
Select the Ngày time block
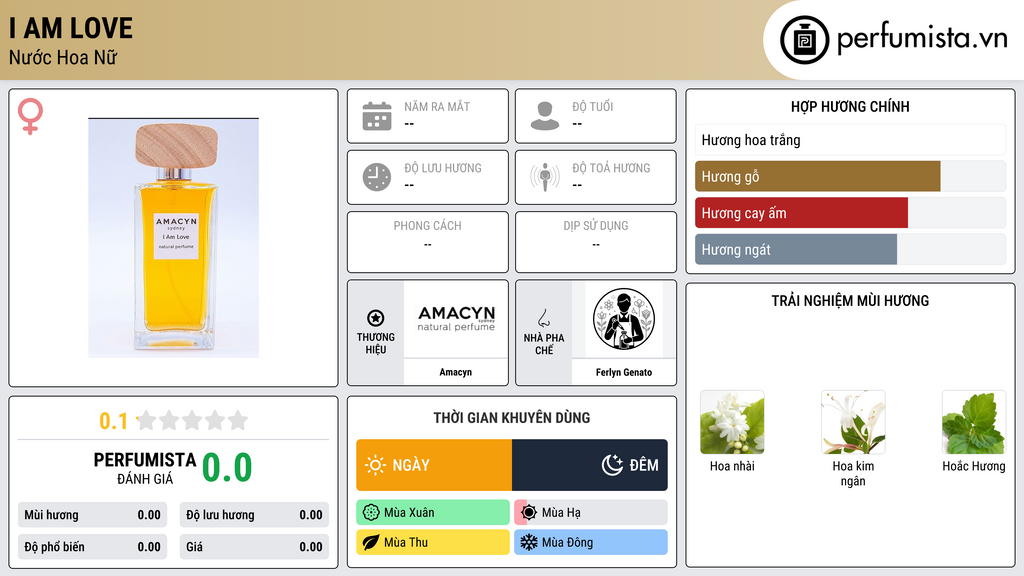[x=434, y=465]
